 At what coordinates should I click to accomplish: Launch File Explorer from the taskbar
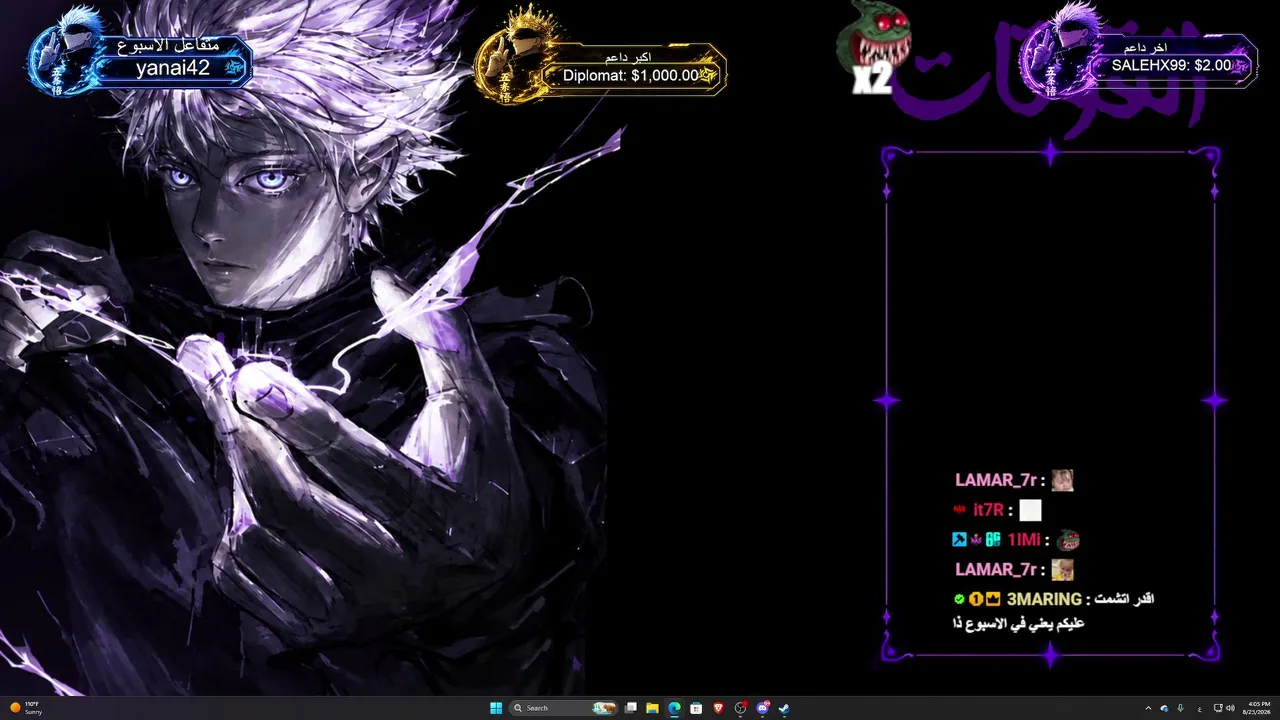point(652,708)
